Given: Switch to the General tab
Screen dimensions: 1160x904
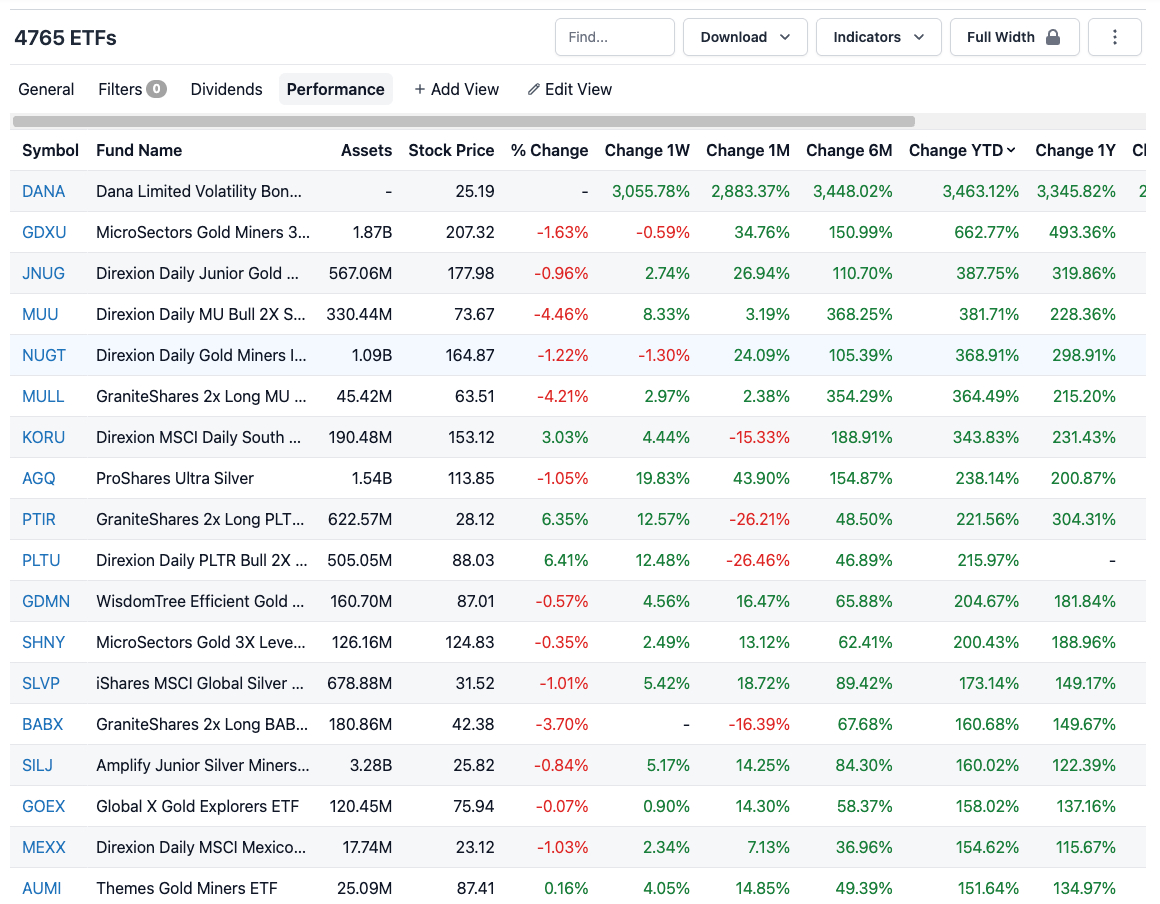Looking at the screenshot, I should pyautogui.click(x=46, y=89).
